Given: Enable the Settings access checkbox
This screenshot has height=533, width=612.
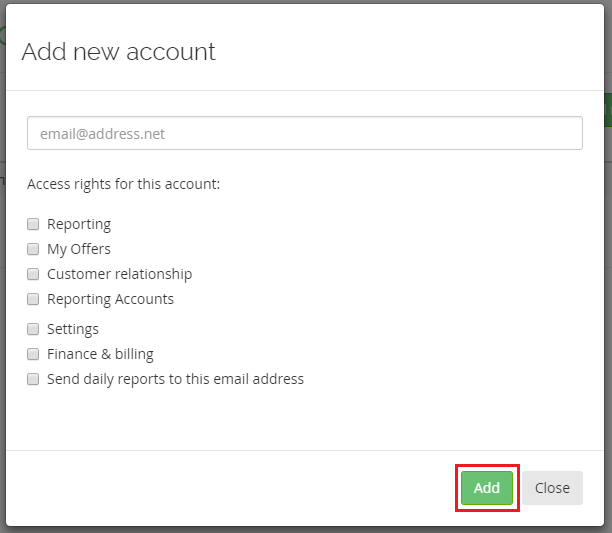Looking at the screenshot, I should [x=33, y=329].
